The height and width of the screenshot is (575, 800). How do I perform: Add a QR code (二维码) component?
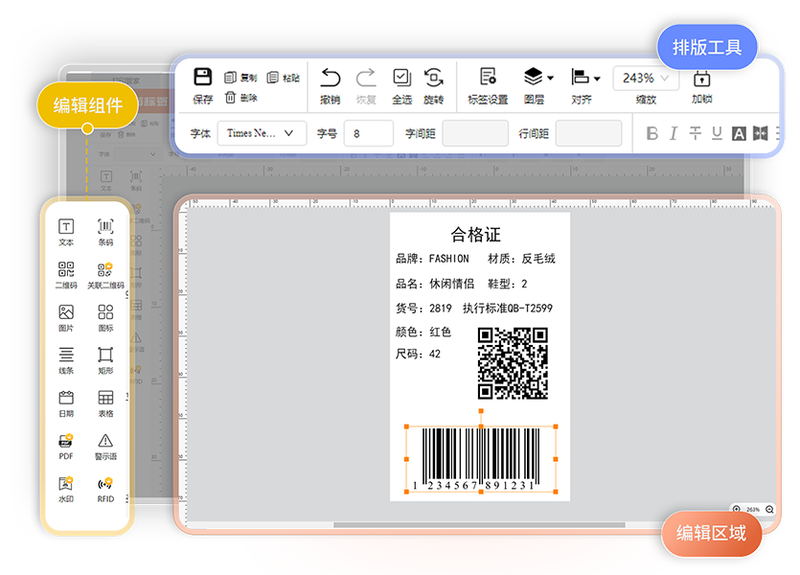point(66,275)
